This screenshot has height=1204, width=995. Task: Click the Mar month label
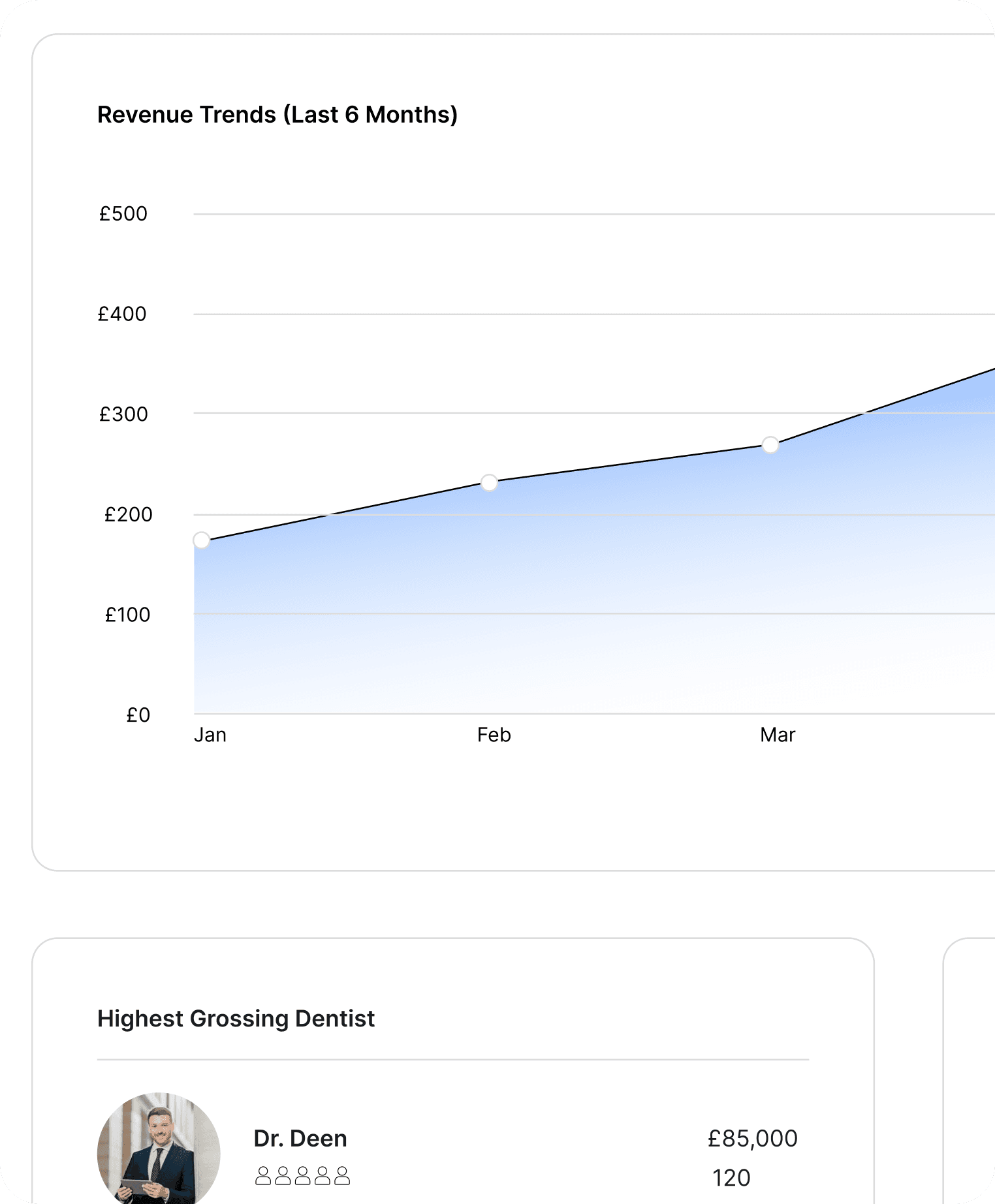tap(778, 735)
